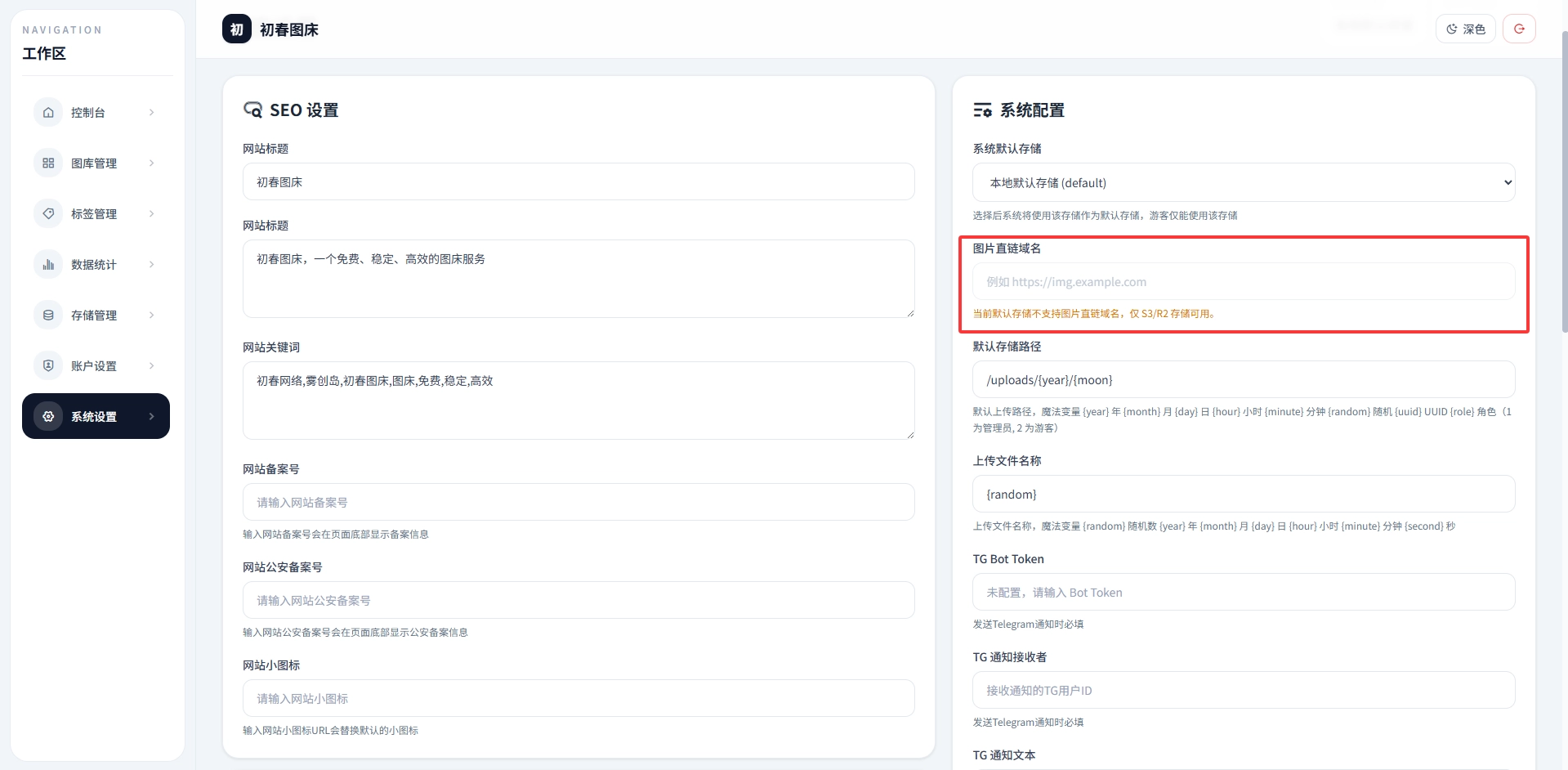
Task: Click the 默认上传路径 magic variable hint
Action: click(1242, 419)
